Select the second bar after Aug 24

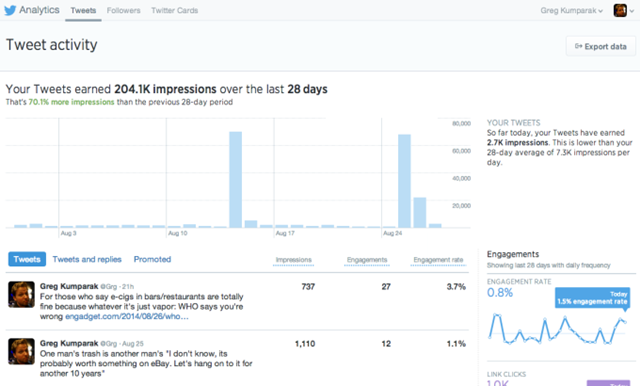coord(420,213)
